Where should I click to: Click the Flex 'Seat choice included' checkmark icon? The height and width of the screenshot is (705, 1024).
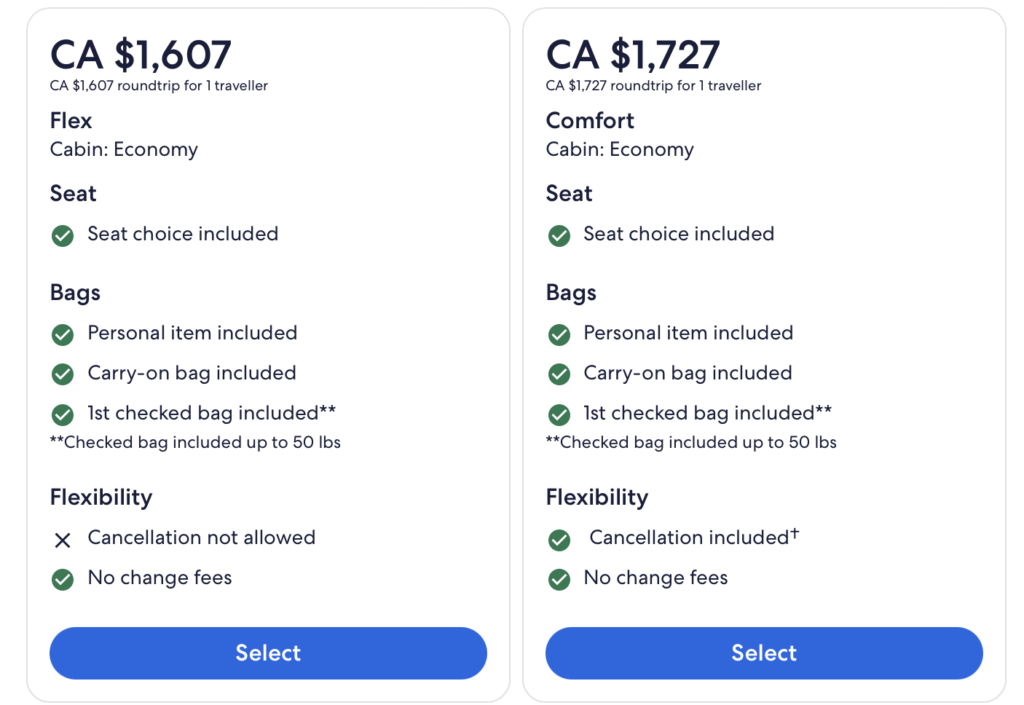point(63,236)
